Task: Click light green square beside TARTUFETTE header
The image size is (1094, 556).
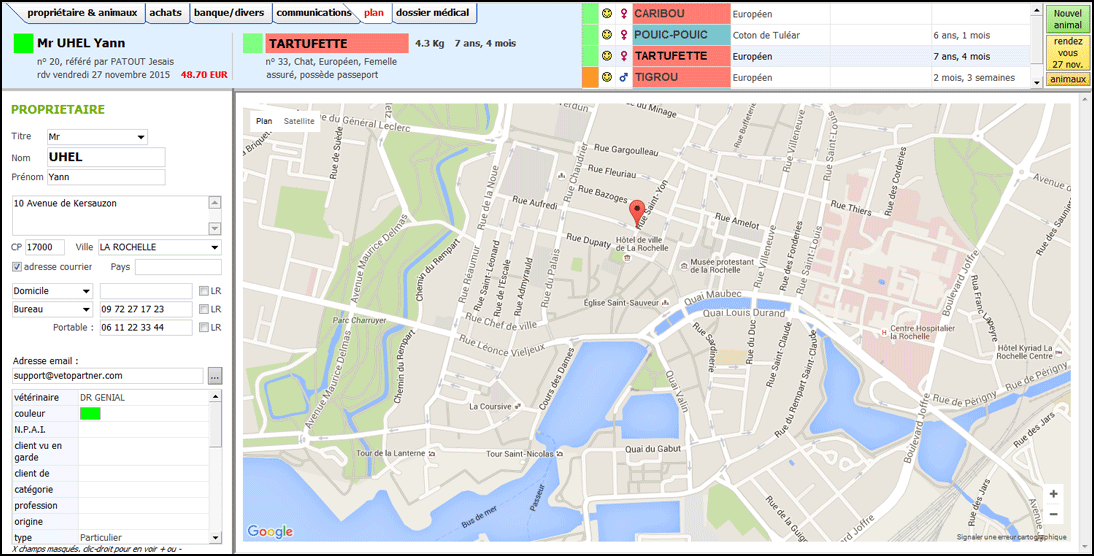Action: coord(253,43)
